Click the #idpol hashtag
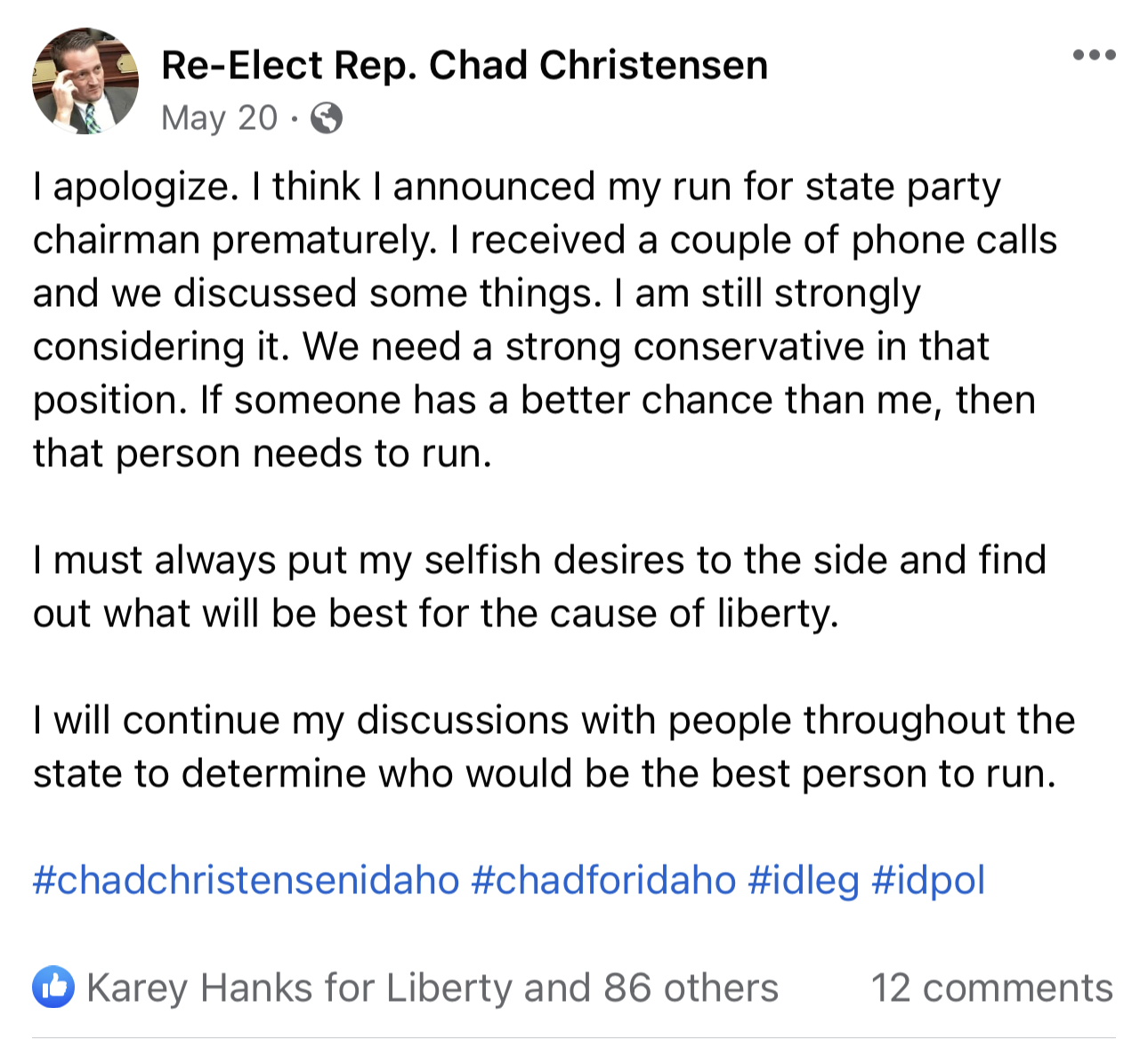Screen dimensions: 1148x1040 click(x=931, y=879)
